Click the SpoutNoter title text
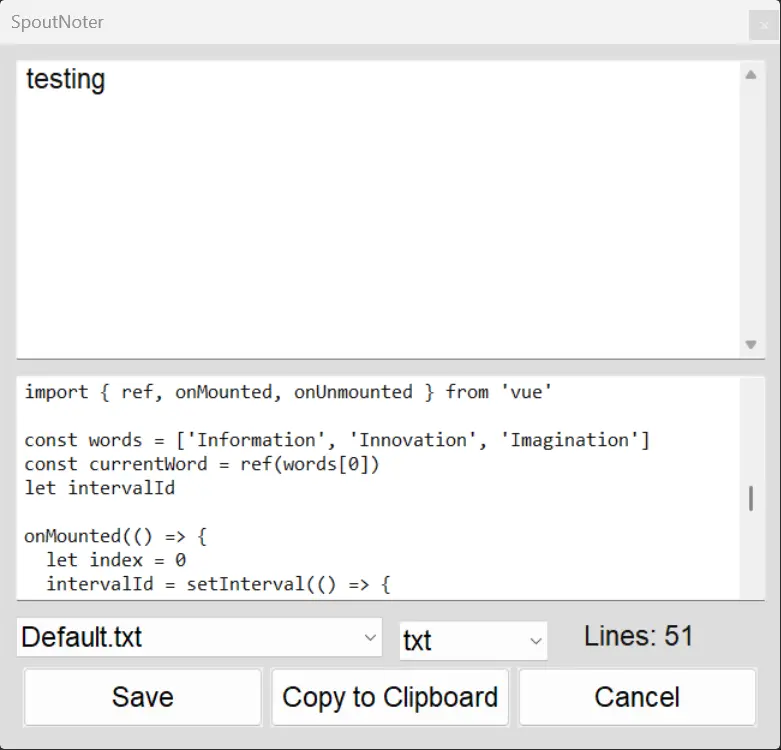Image resolution: width=781 pixels, height=750 pixels. tap(57, 22)
